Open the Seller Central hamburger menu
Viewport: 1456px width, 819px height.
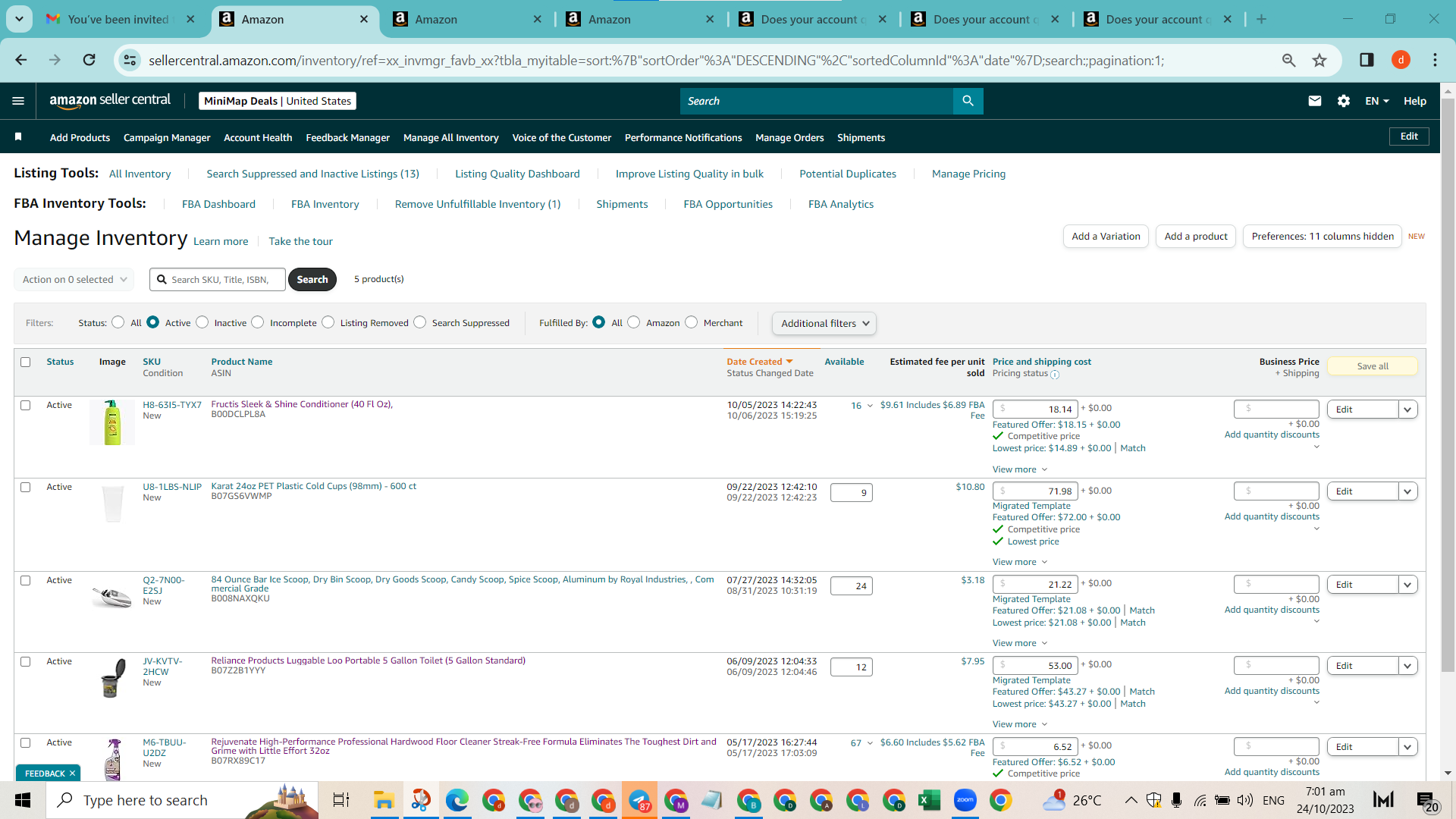[18, 101]
